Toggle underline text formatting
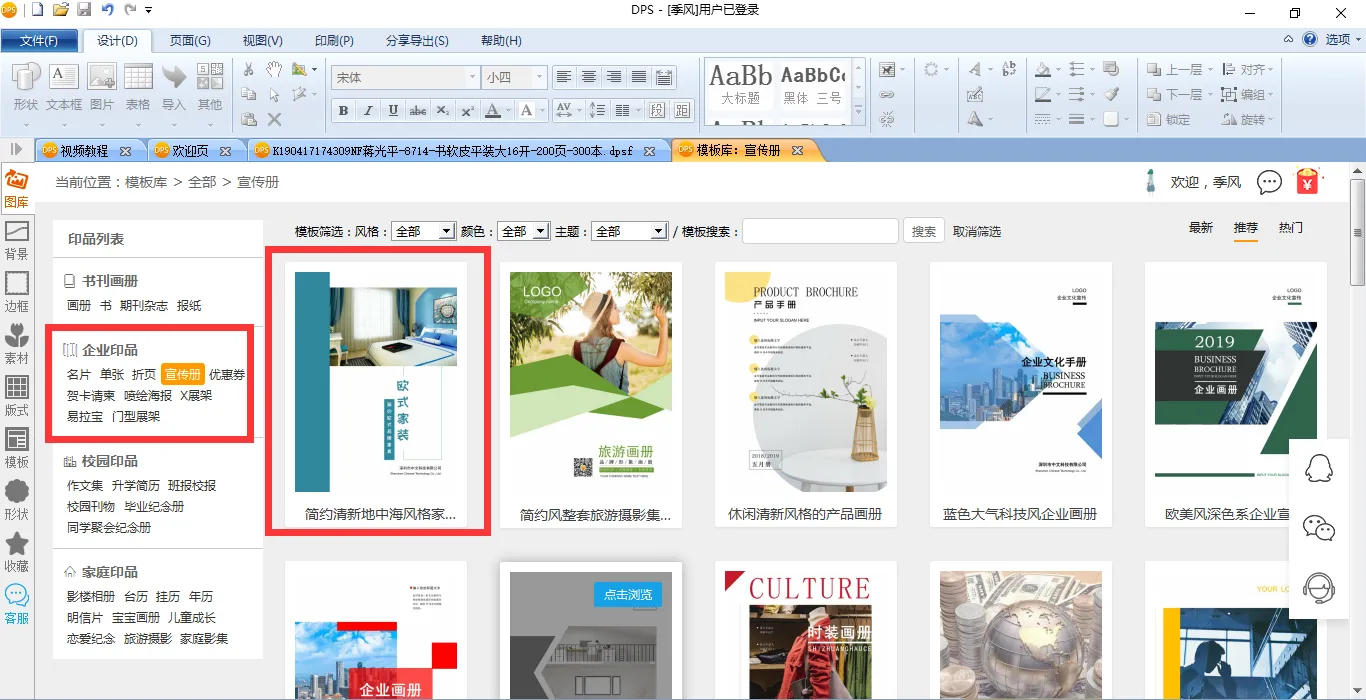Image resolution: width=1366 pixels, height=700 pixels. (x=393, y=110)
